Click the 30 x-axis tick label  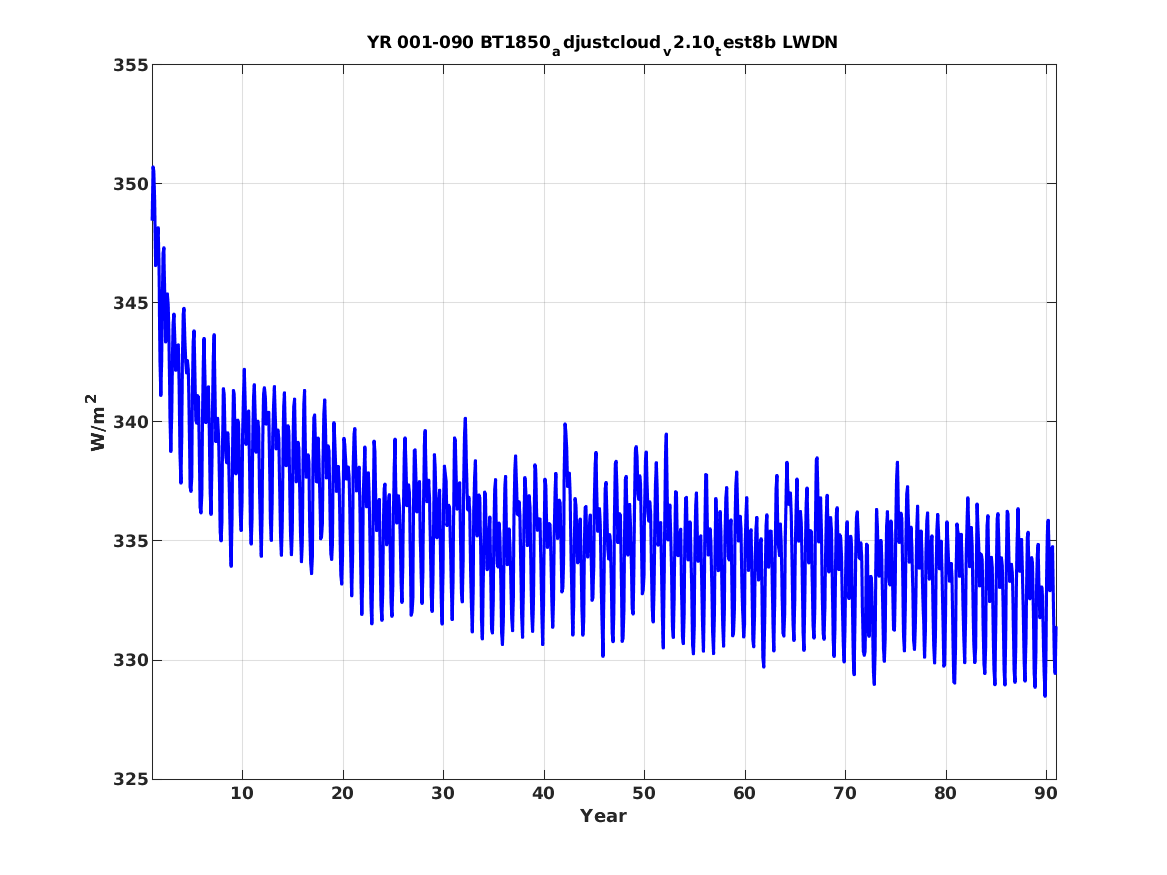coord(443,794)
